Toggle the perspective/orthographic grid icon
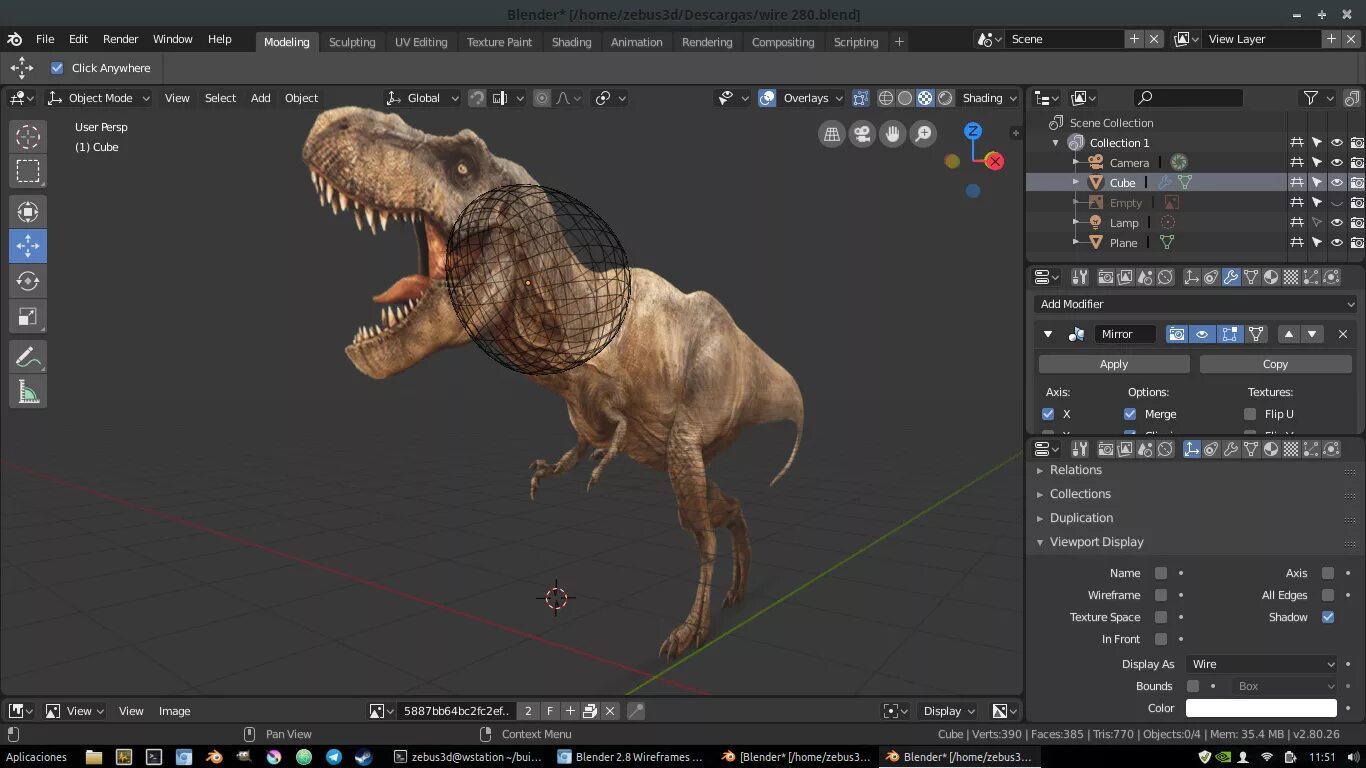The image size is (1366, 768). 831,134
